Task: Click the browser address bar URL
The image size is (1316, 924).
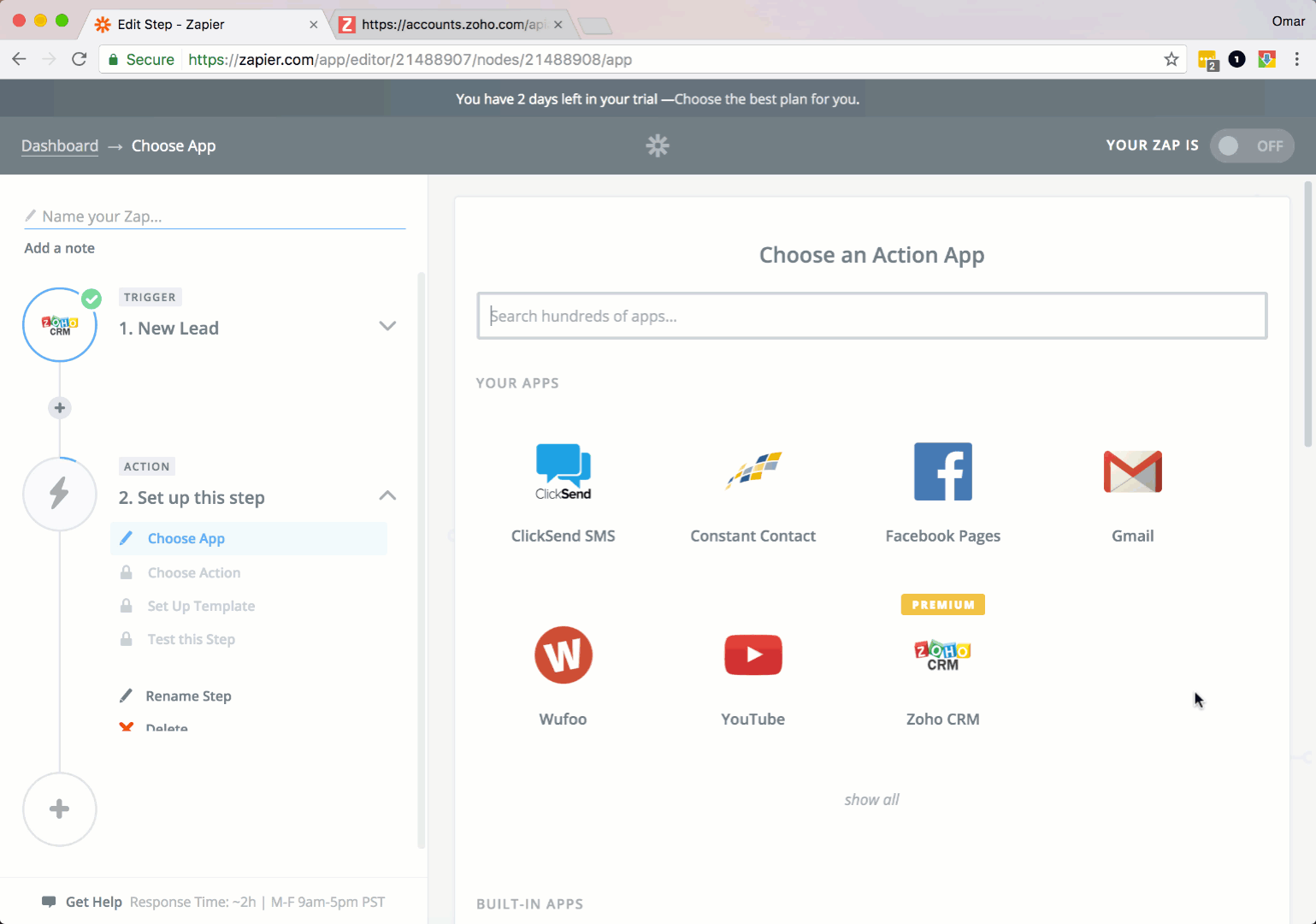Action: 410,59
